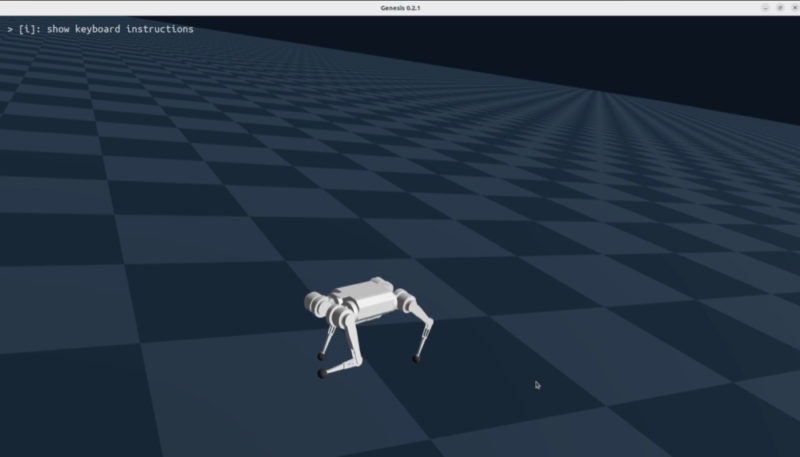
Task: Minimize the Genesis window
Action: click(765, 8)
